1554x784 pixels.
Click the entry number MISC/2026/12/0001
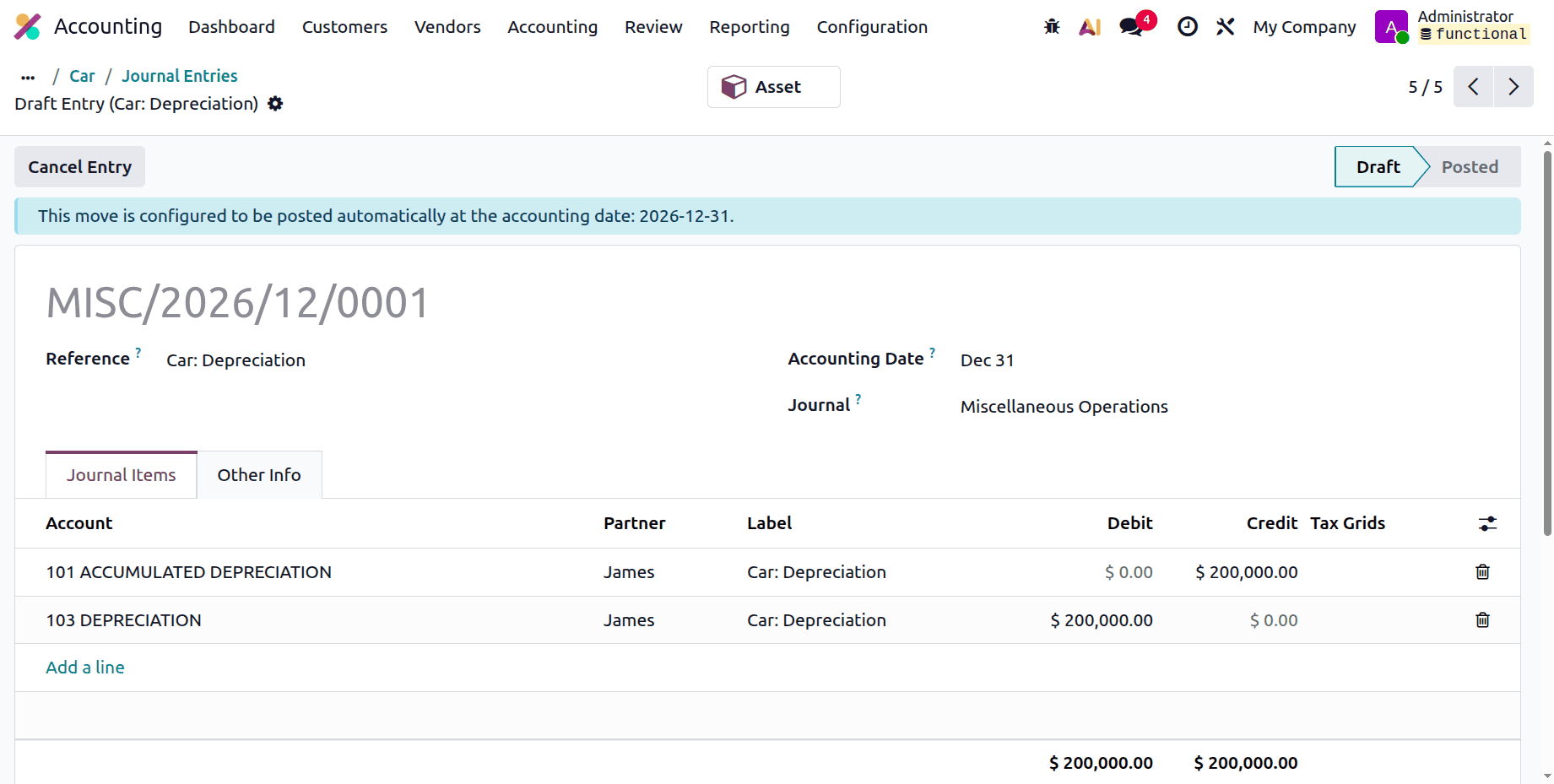point(238,303)
